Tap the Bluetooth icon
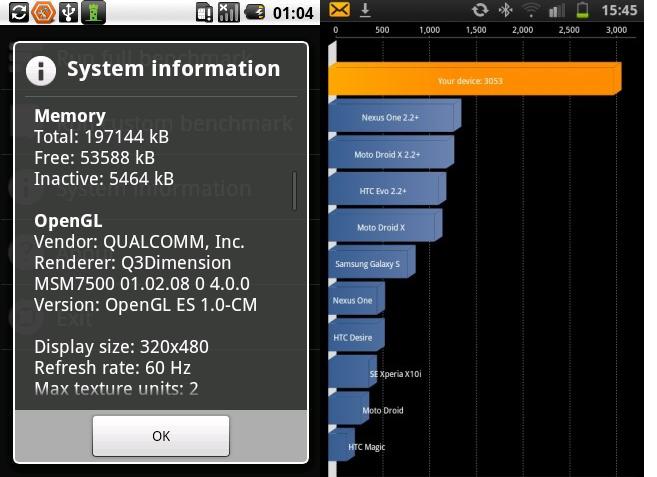657x477 pixels. click(x=506, y=10)
